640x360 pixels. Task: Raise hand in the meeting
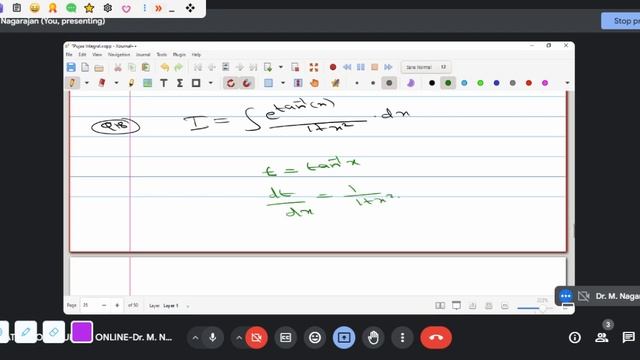click(x=373, y=338)
